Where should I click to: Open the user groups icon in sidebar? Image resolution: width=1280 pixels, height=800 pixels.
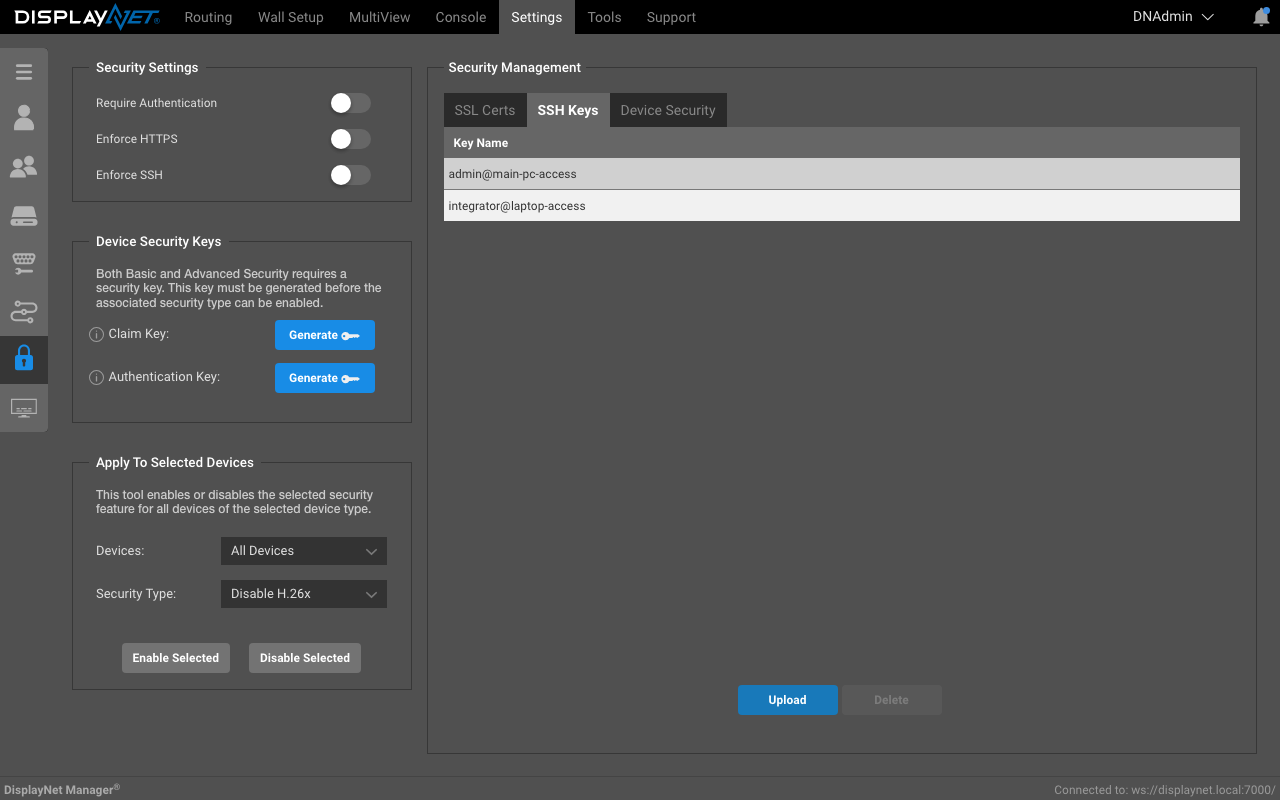point(24,167)
